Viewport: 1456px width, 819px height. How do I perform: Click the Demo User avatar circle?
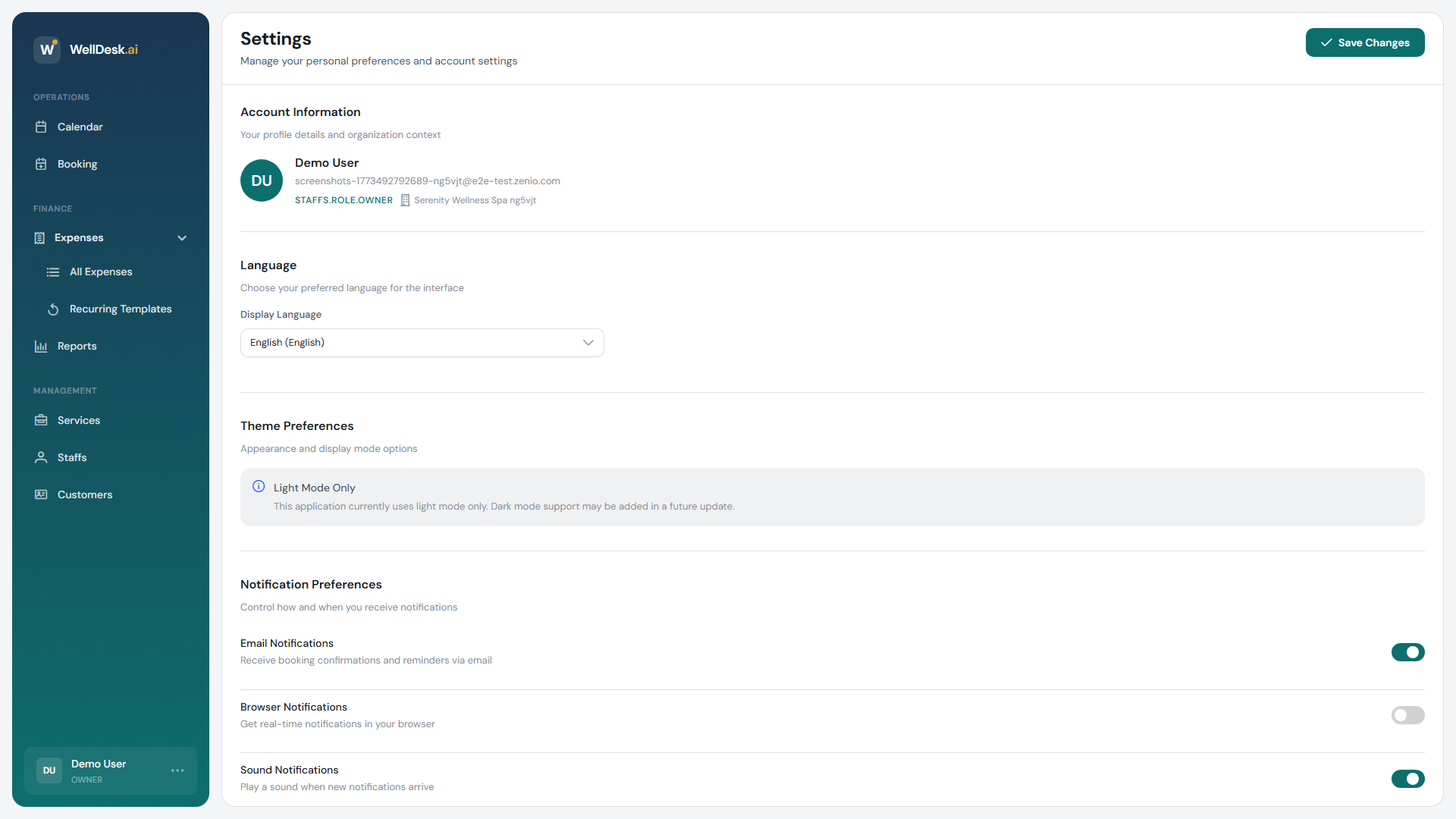(261, 180)
